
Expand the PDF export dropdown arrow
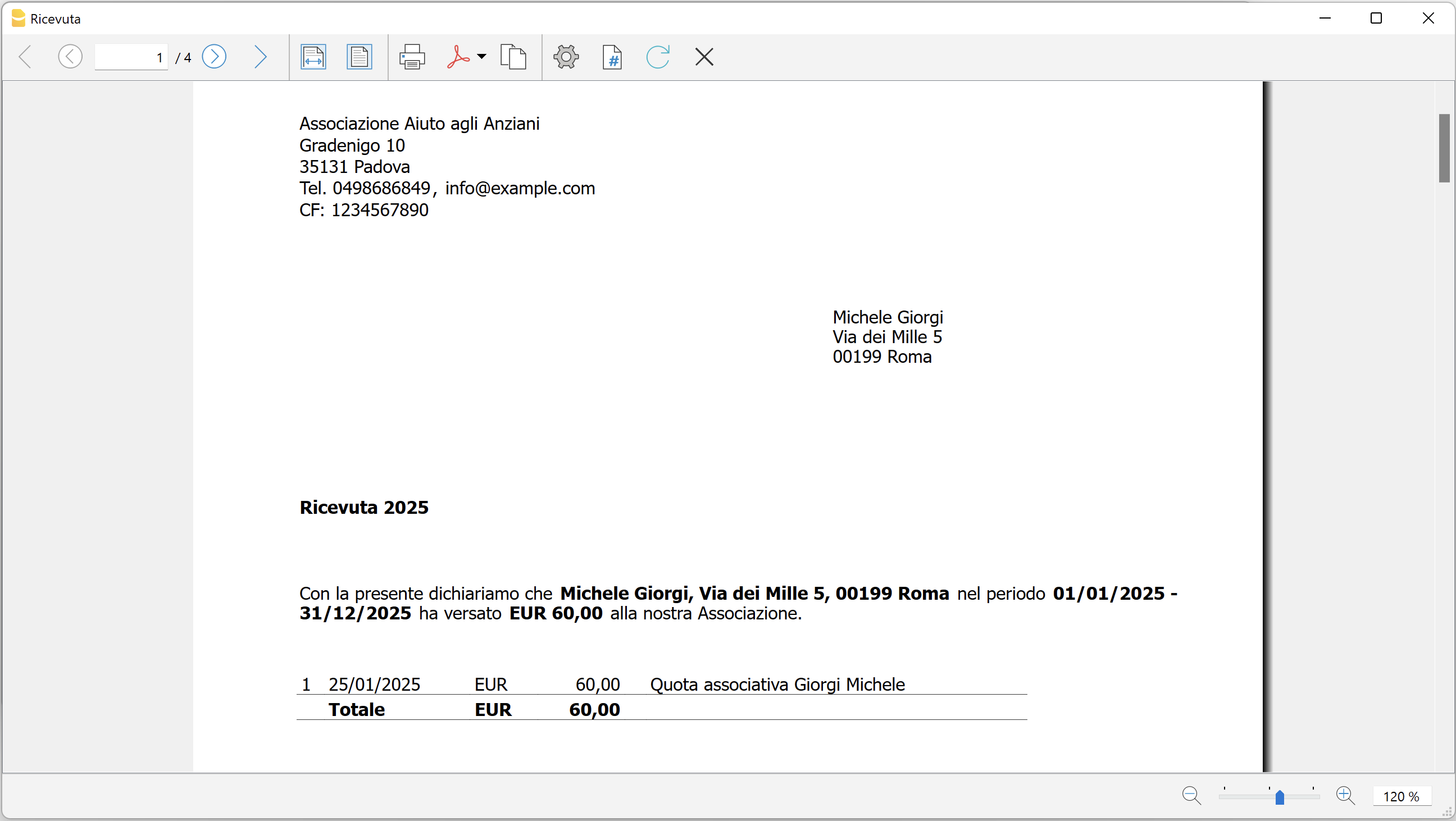[x=481, y=57]
